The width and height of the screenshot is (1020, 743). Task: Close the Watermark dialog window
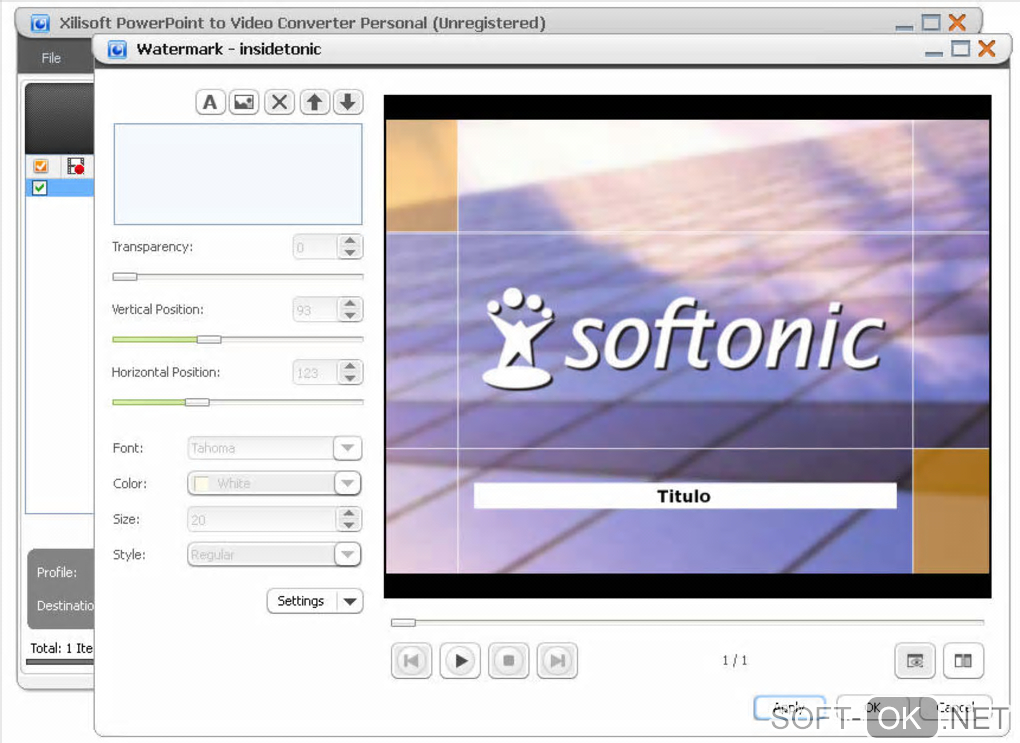[987, 49]
